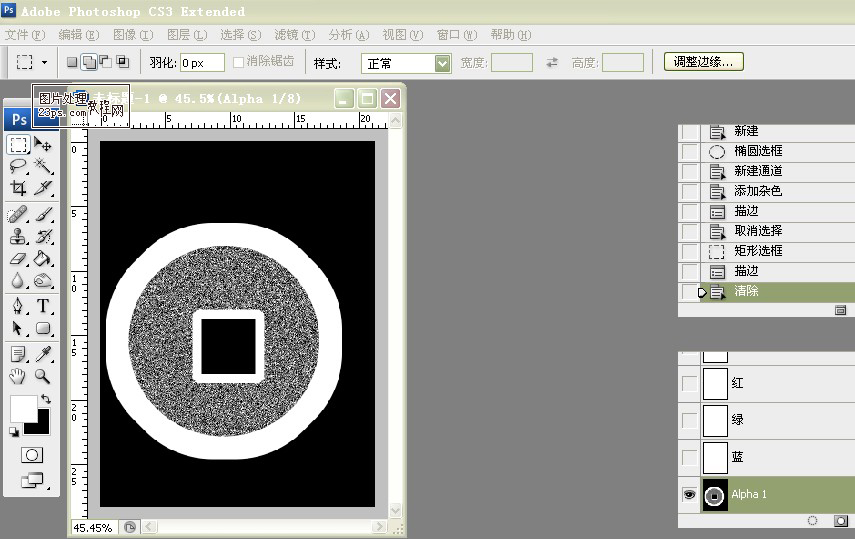
Task: Select the Zoom tool
Action: click(x=43, y=376)
